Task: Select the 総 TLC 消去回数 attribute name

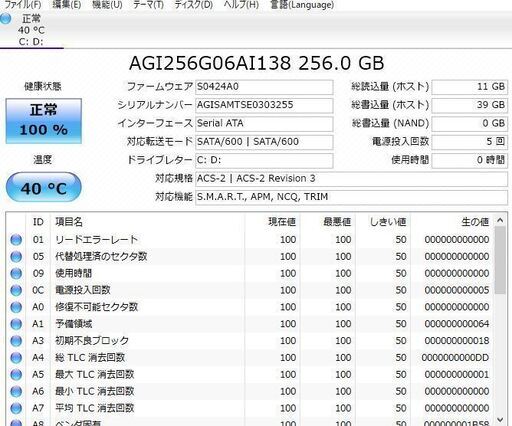Action: [90, 358]
